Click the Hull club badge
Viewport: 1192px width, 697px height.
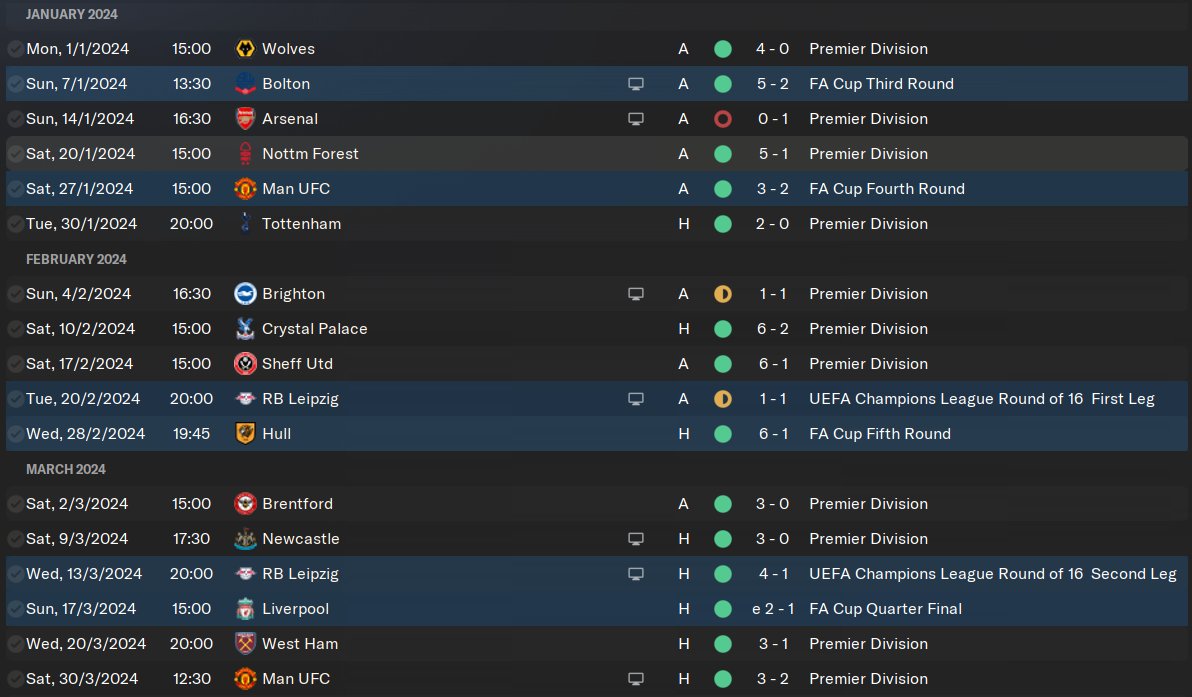click(x=245, y=434)
